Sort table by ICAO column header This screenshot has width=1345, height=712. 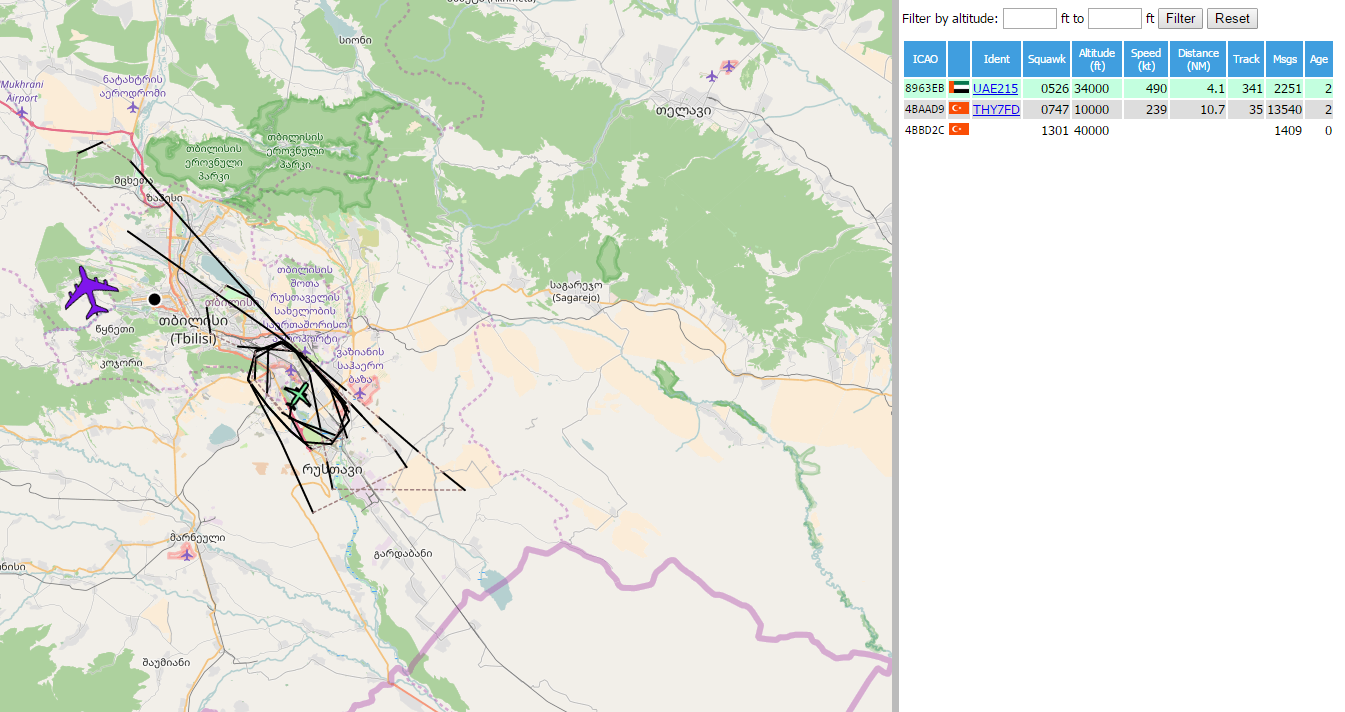point(925,59)
